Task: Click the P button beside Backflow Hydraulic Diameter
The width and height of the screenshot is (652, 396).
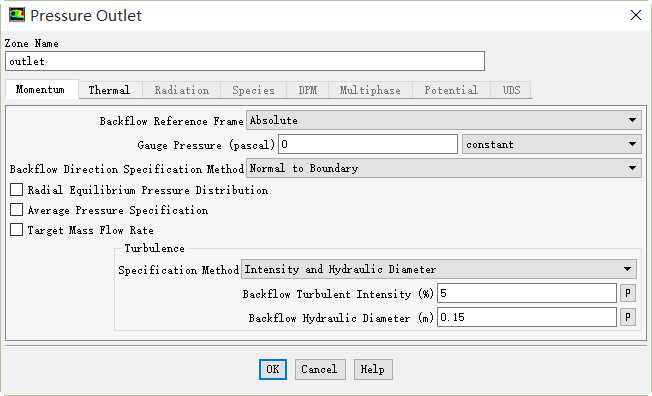Action: (x=628, y=317)
